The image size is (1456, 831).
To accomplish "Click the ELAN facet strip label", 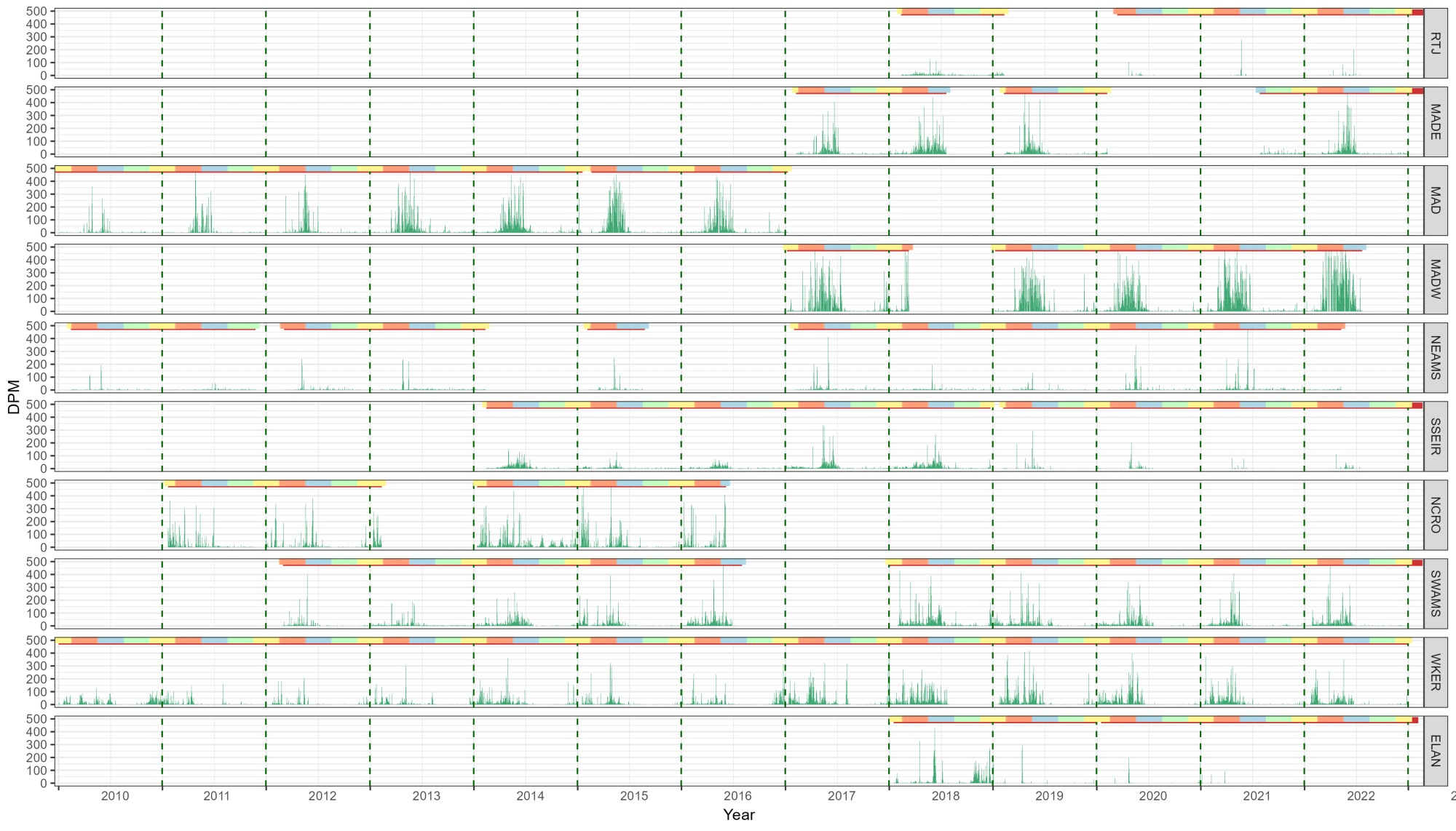I will (x=1435, y=750).
